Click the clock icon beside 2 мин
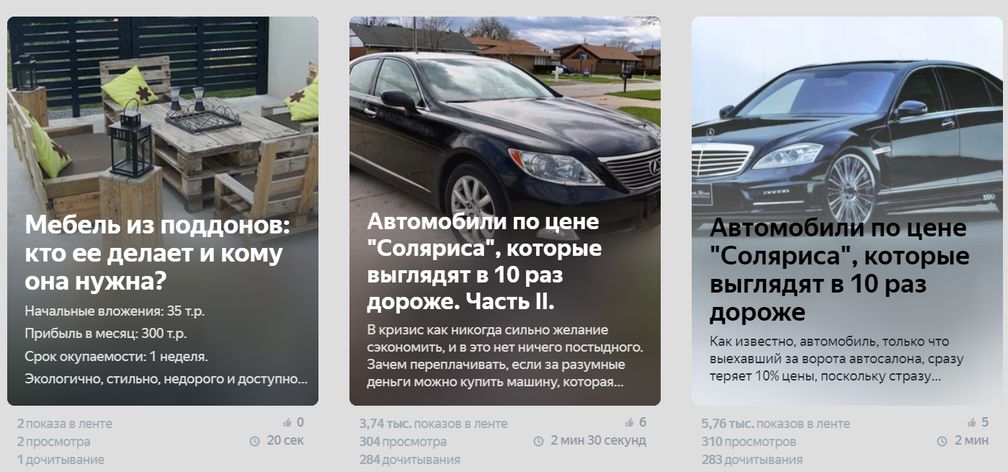 pyautogui.click(x=942, y=441)
